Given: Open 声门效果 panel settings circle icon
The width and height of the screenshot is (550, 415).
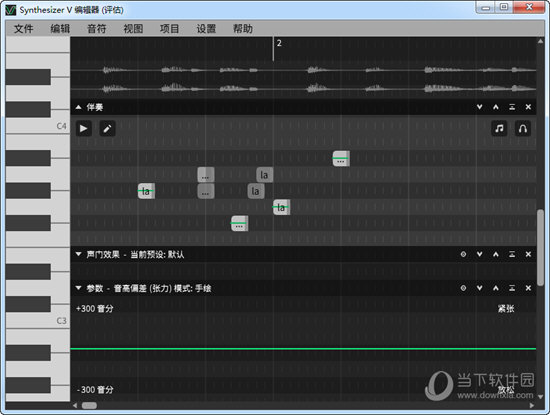Looking at the screenshot, I should [463, 254].
